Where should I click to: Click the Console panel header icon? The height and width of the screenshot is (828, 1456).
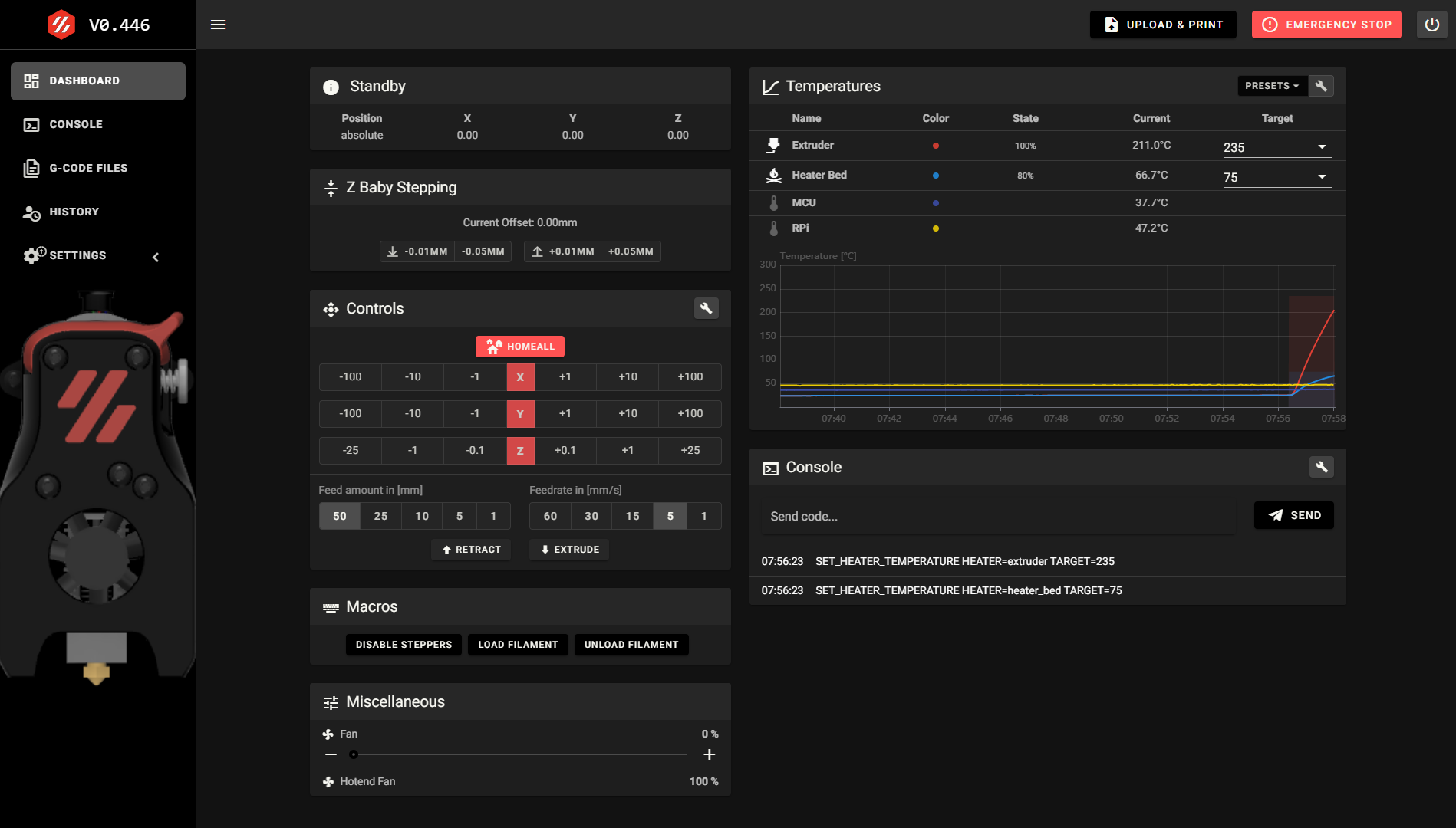(x=770, y=468)
